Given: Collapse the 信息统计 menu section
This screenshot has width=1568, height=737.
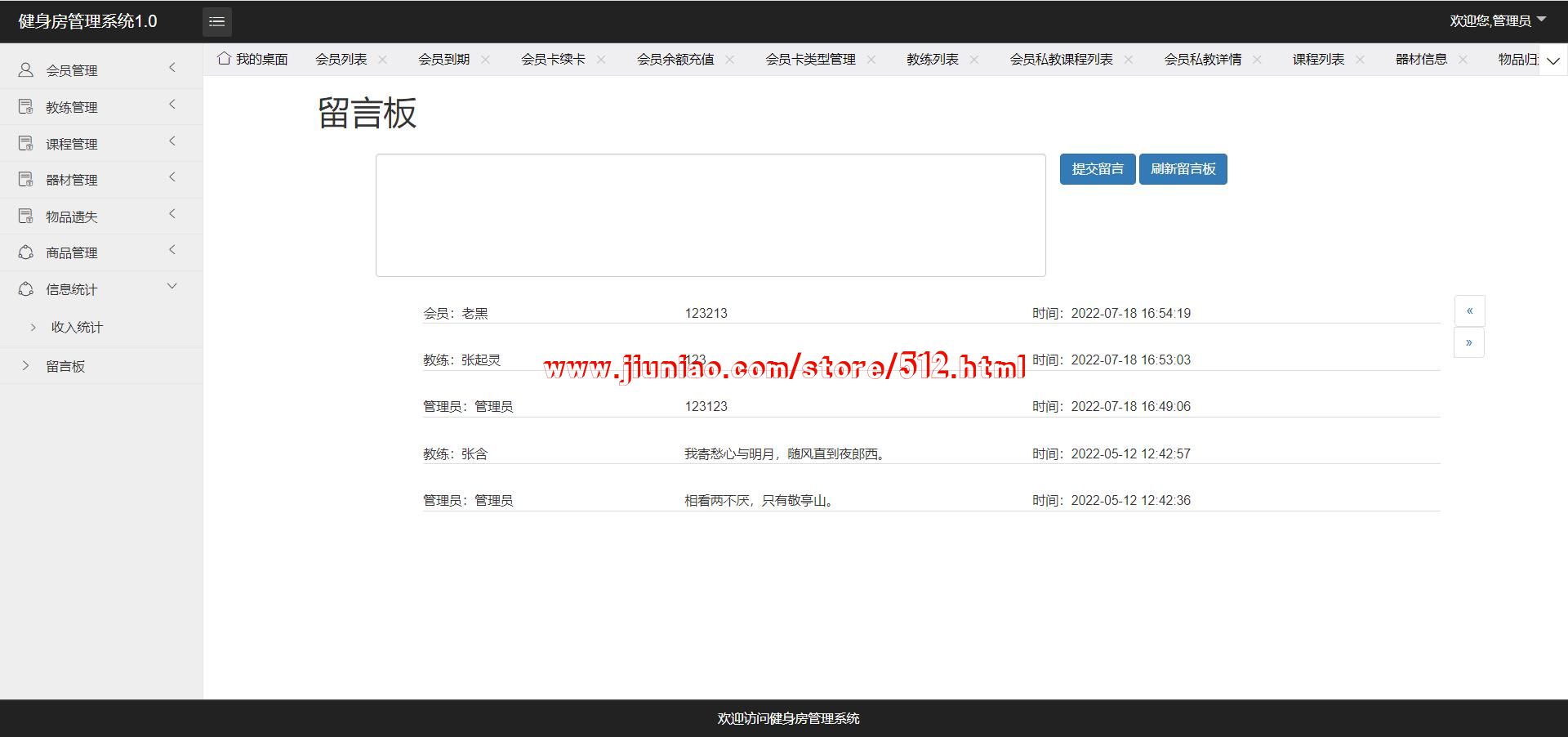Looking at the screenshot, I should pos(172,287).
